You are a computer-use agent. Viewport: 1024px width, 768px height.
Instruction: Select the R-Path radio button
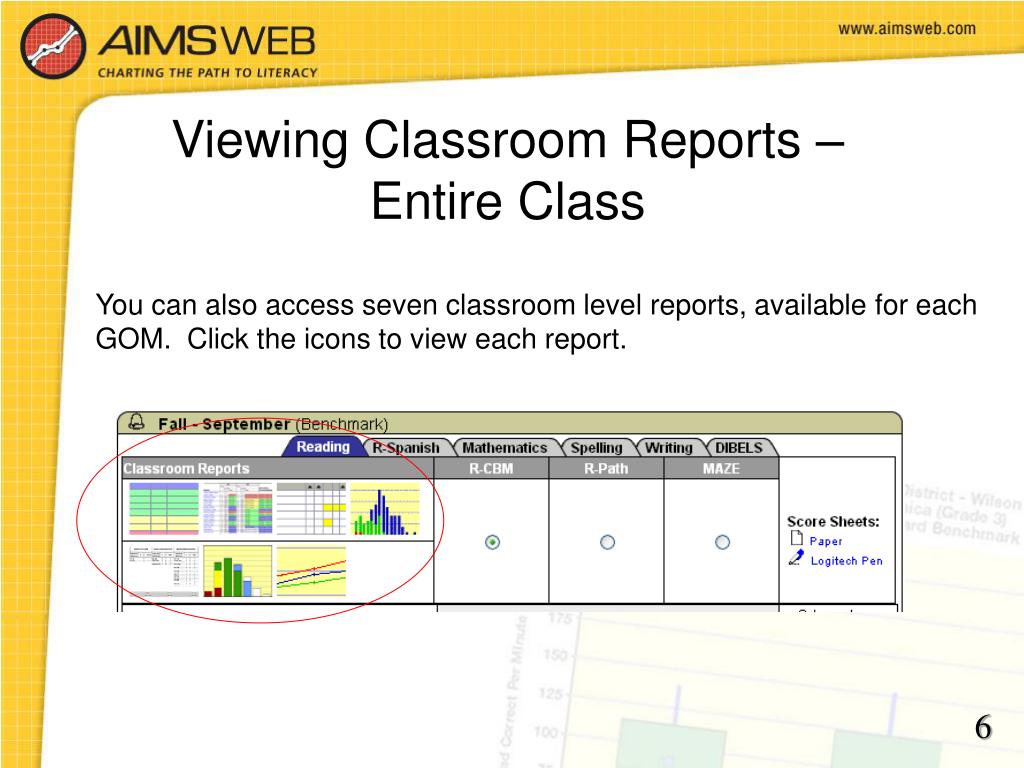point(607,542)
